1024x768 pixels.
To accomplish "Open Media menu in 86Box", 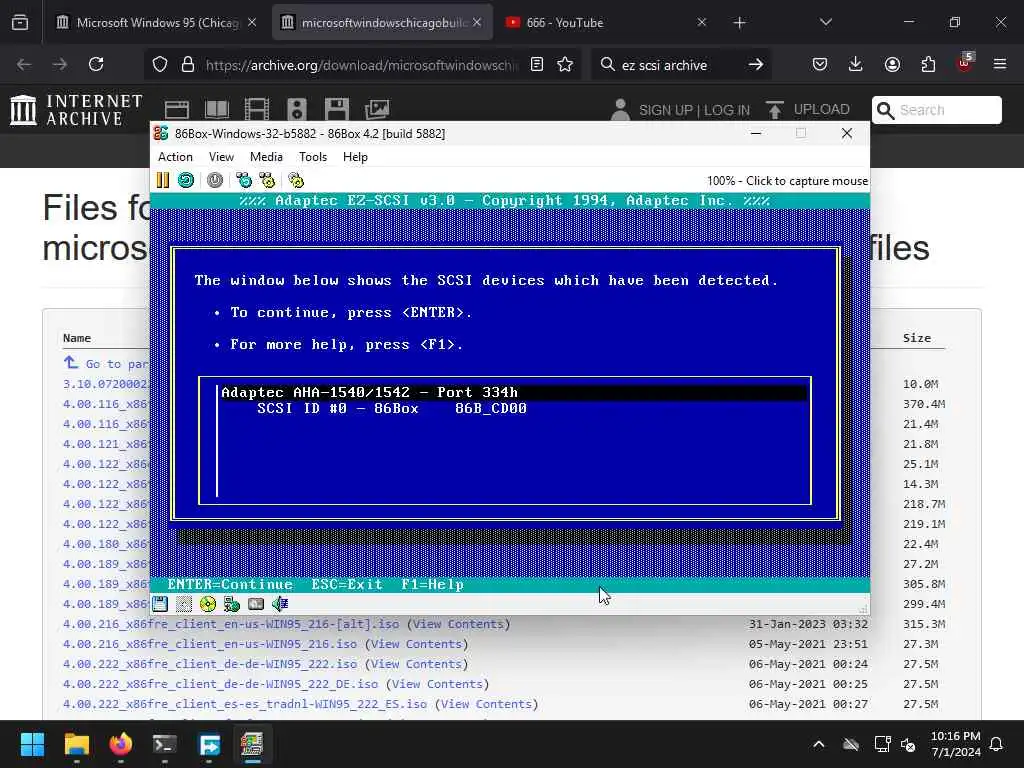I will [x=266, y=157].
